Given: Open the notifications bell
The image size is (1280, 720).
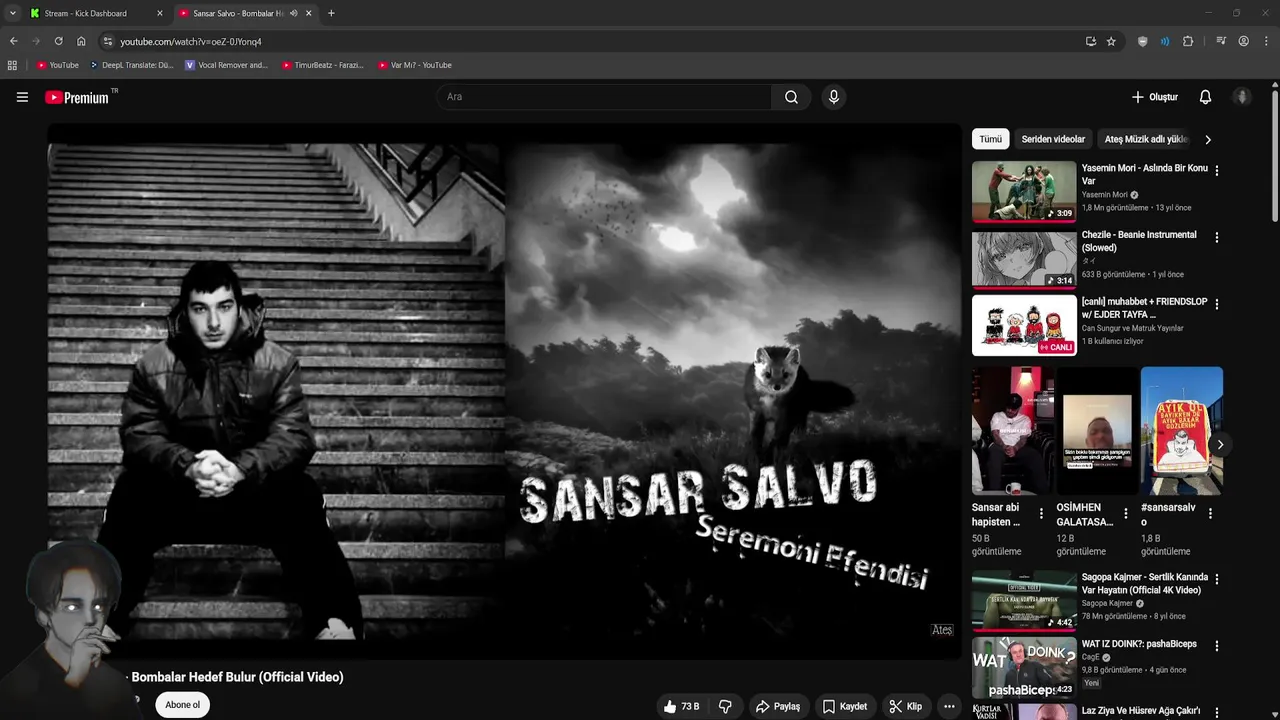Looking at the screenshot, I should click(x=1205, y=97).
